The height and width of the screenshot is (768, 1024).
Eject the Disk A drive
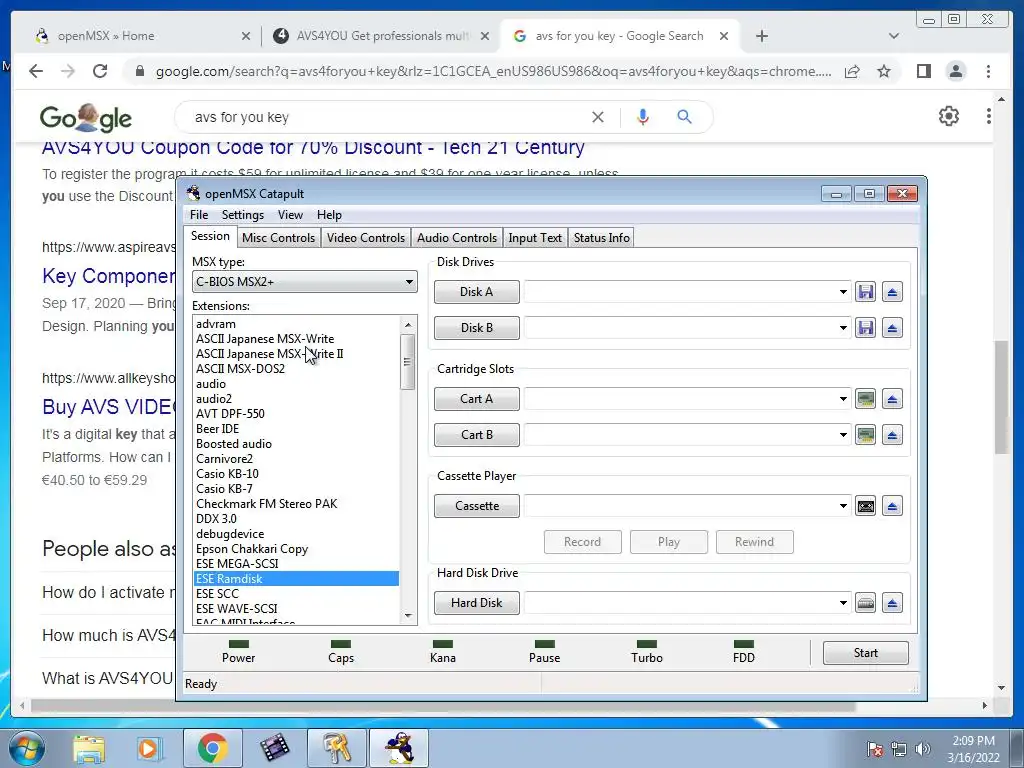tap(892, 292)
